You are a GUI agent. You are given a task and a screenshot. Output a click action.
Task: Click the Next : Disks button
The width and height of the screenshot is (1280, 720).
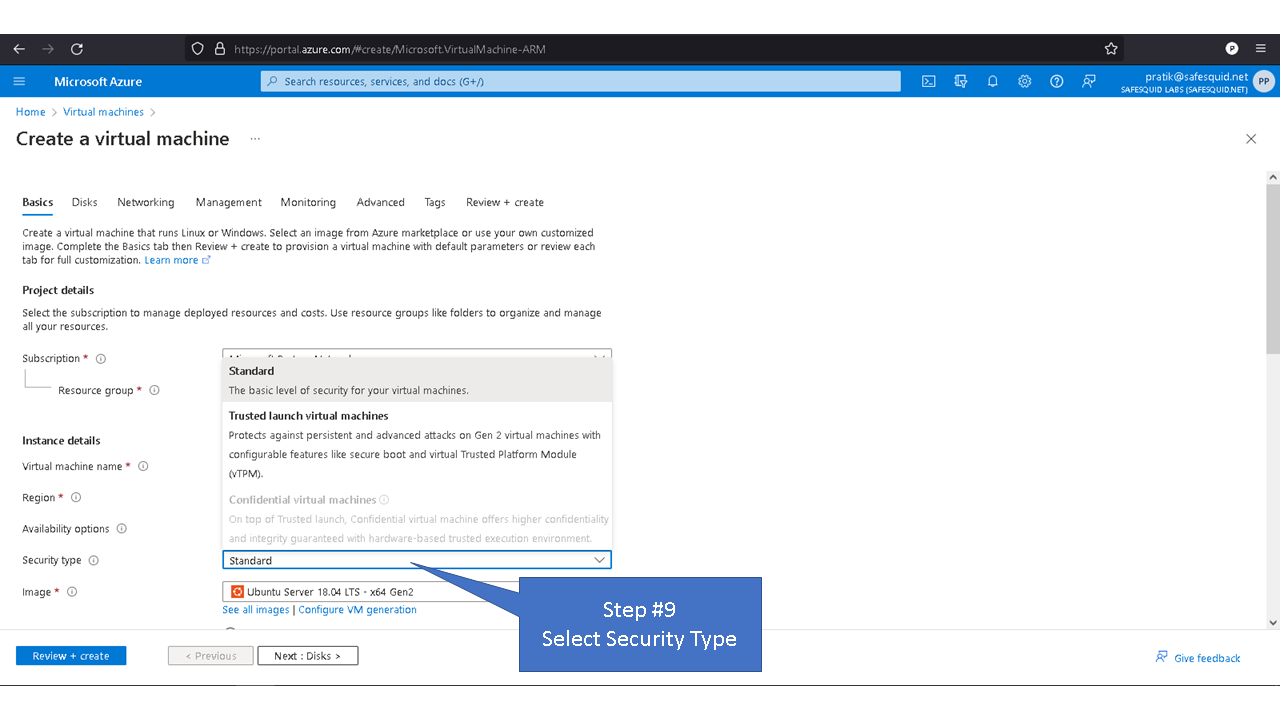[x=308, y=656]
